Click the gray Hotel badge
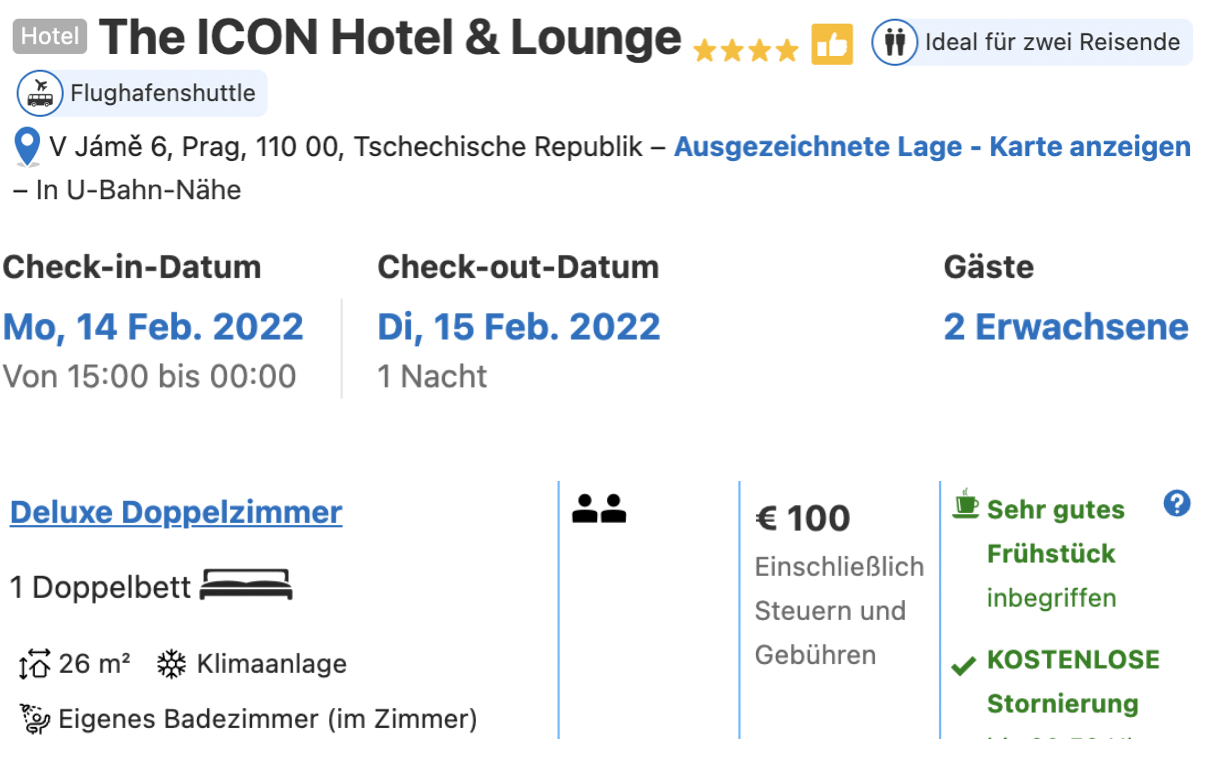This screenshot has height=758, width=1212. click(50, 37)
